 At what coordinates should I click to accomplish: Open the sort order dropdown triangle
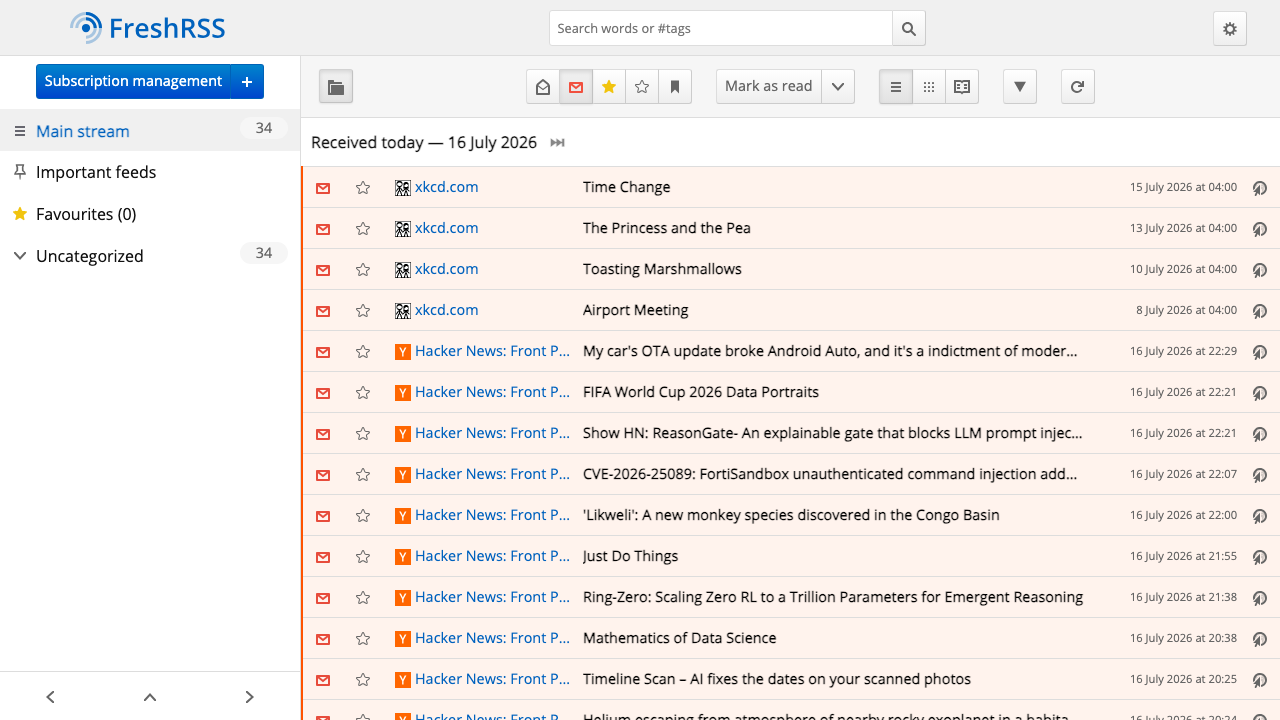click(x=1020, y=87)
